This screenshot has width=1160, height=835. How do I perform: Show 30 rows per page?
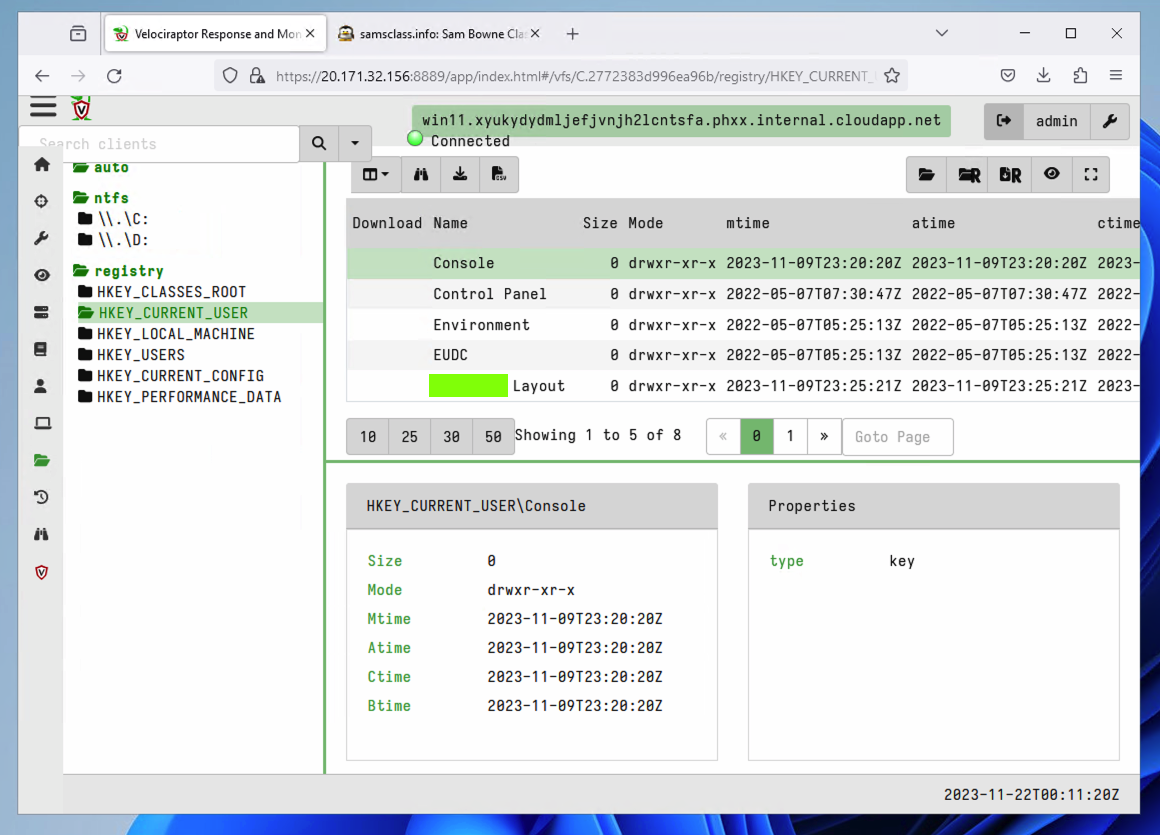451,436
